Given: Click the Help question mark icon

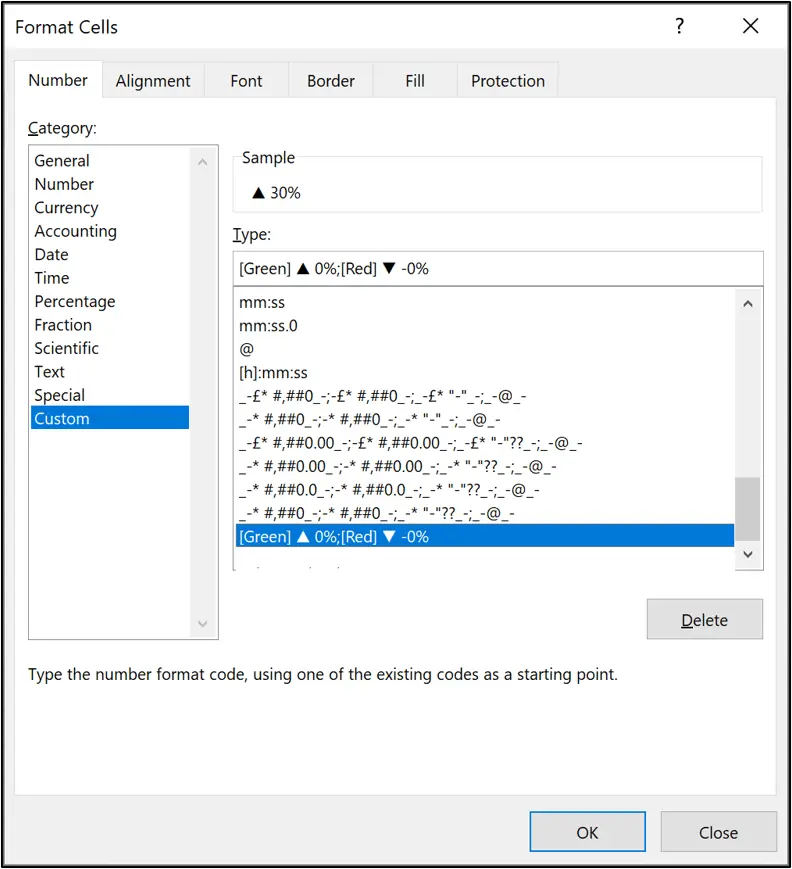Looking at the screenshot, I should pos(679,27).
